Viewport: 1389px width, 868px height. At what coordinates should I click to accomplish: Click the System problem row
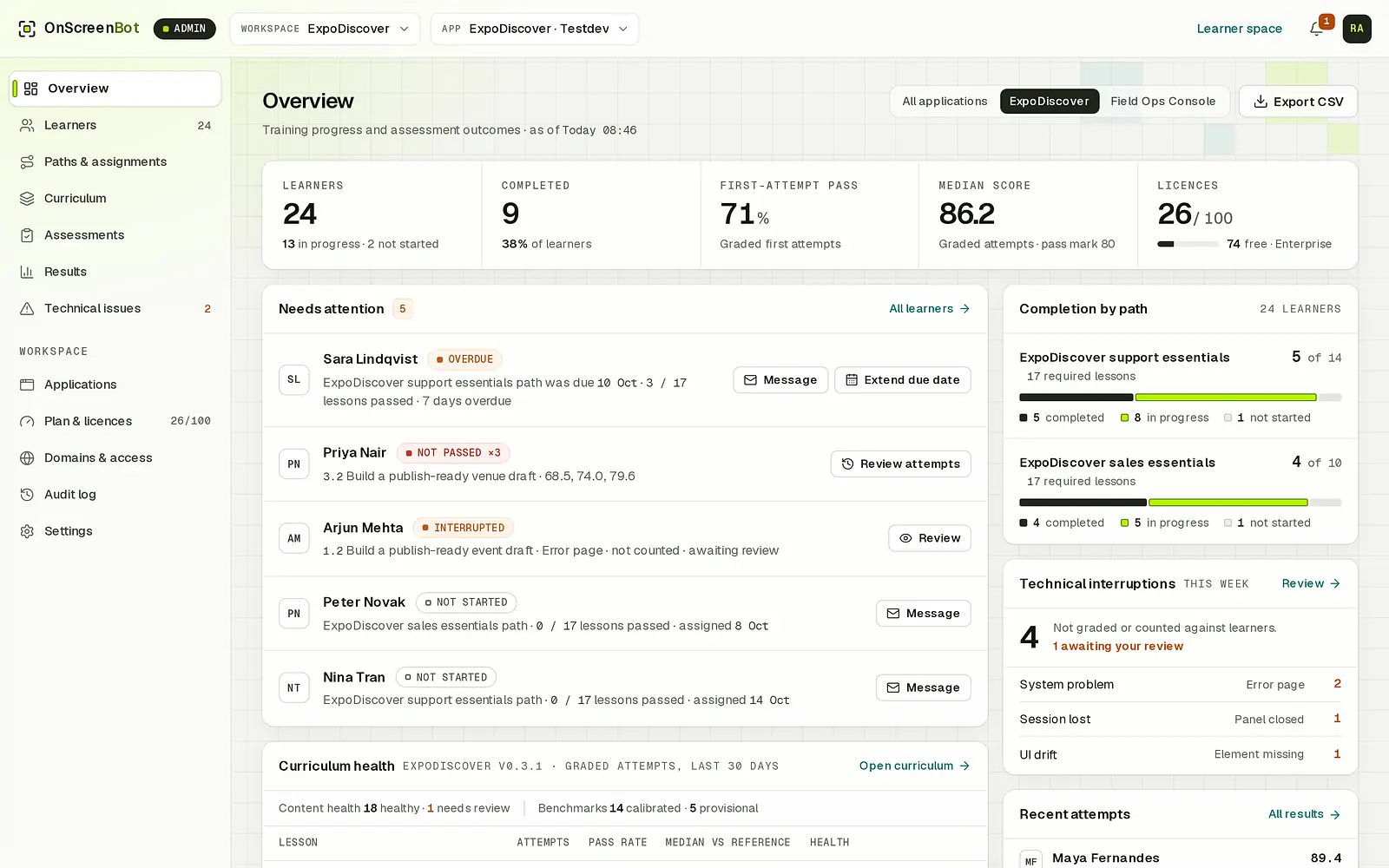pos(1180,685)
